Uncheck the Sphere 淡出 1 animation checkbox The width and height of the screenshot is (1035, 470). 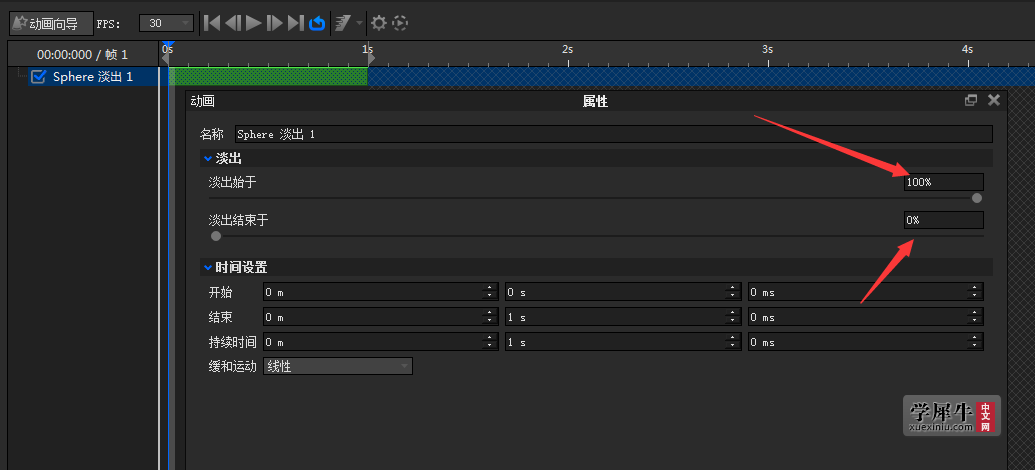point(39,77)
